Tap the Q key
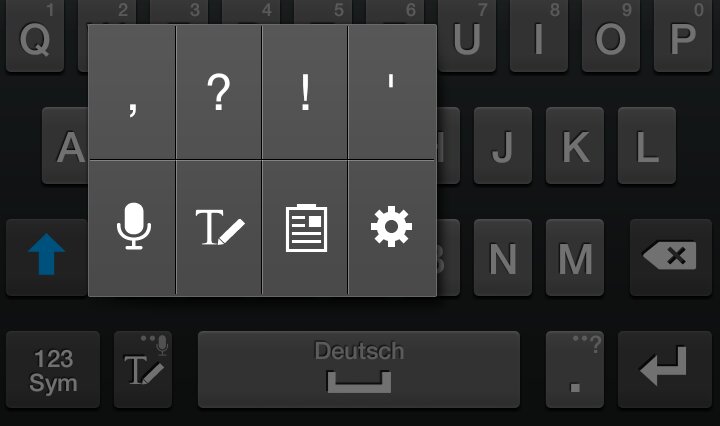 pyautogui.click(x=35, y=36)
